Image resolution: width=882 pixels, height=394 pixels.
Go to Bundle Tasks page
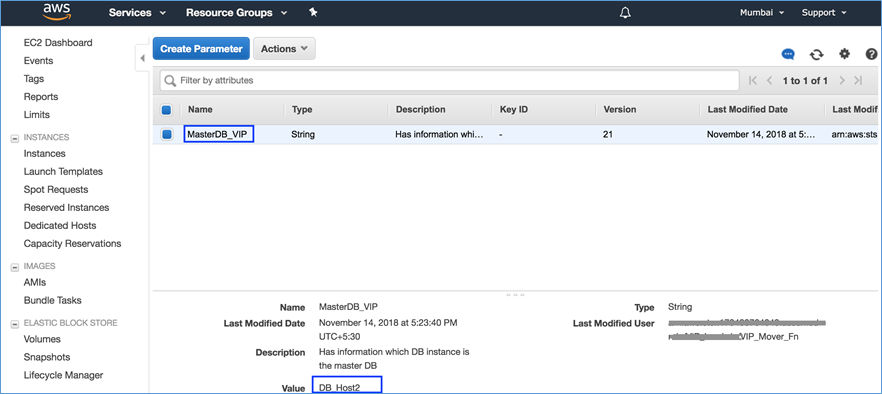(x=52, y=301)
